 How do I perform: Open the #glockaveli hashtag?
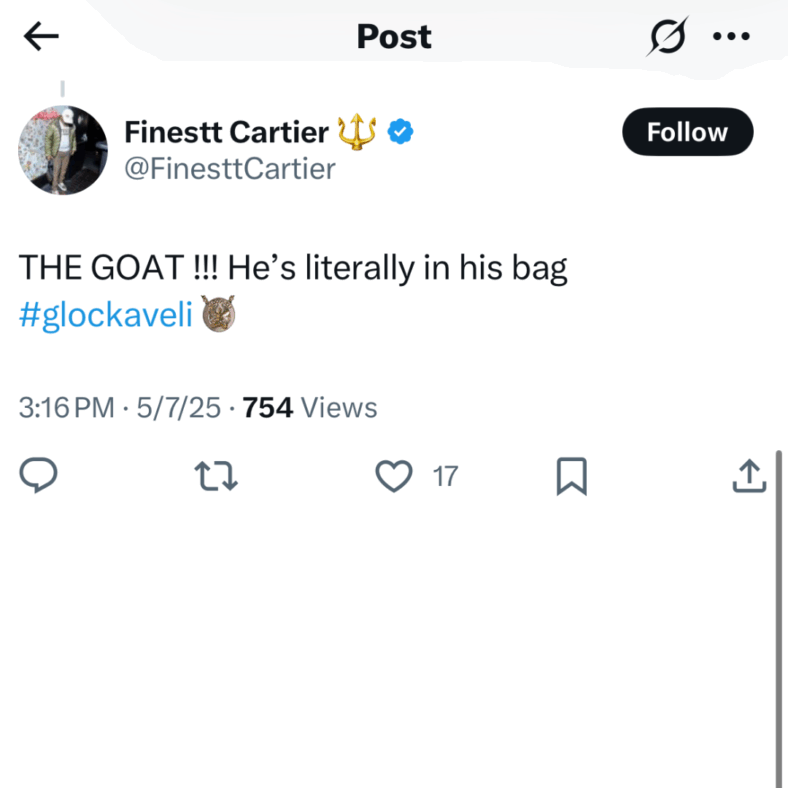pos(106,315)
